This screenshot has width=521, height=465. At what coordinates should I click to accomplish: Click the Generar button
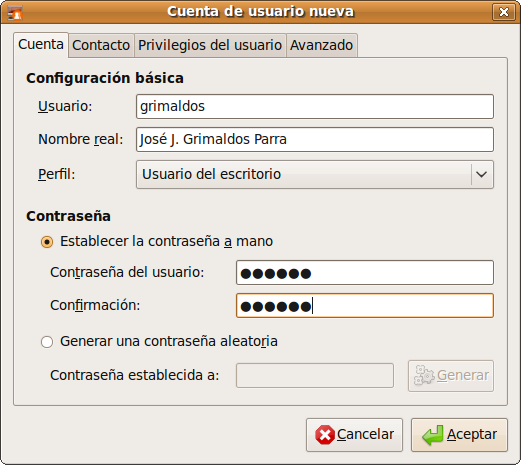[x=451, y=375]
